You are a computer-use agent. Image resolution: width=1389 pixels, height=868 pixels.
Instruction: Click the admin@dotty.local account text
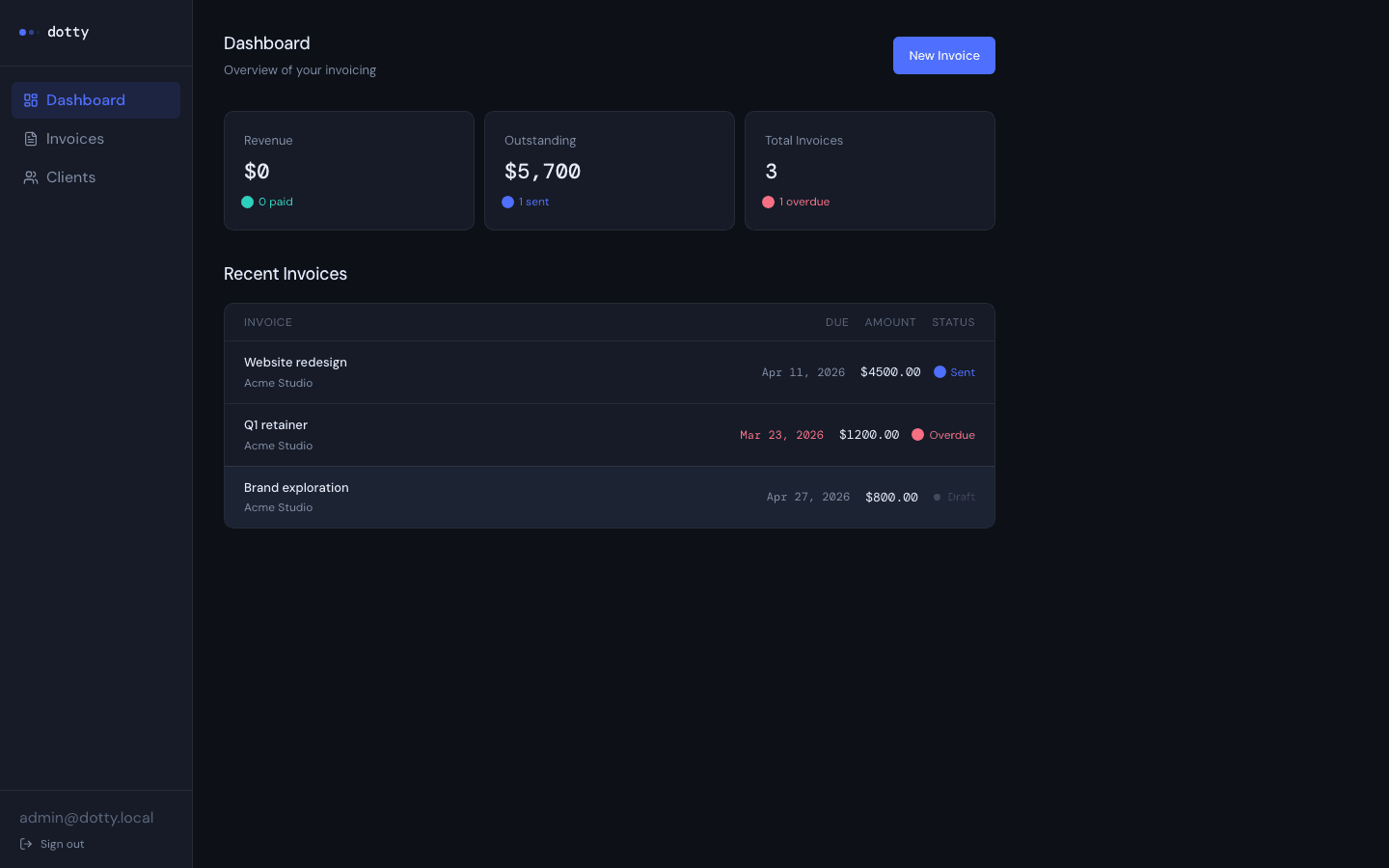[x=86, y=817]
